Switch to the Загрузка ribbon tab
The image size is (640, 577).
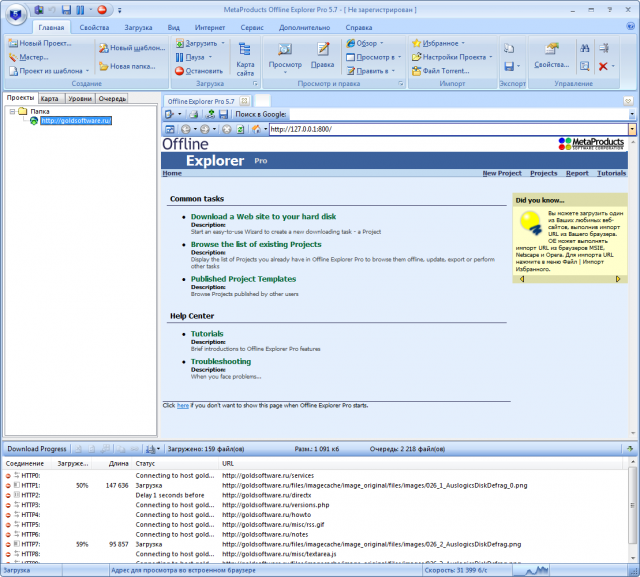tap(138, 28)
